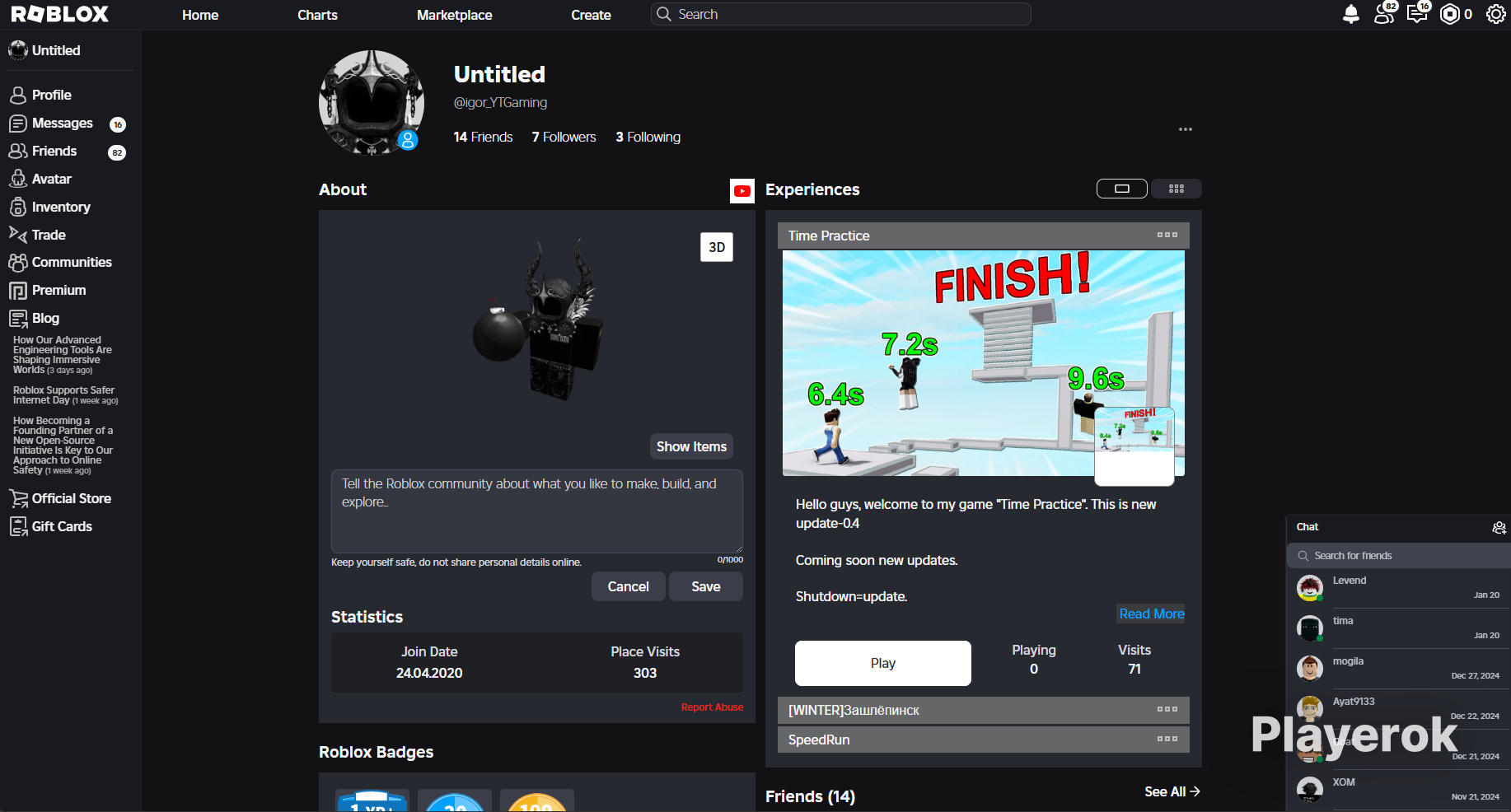
Task: Click Read More on experience description
Action: [x=1152, y=614]
